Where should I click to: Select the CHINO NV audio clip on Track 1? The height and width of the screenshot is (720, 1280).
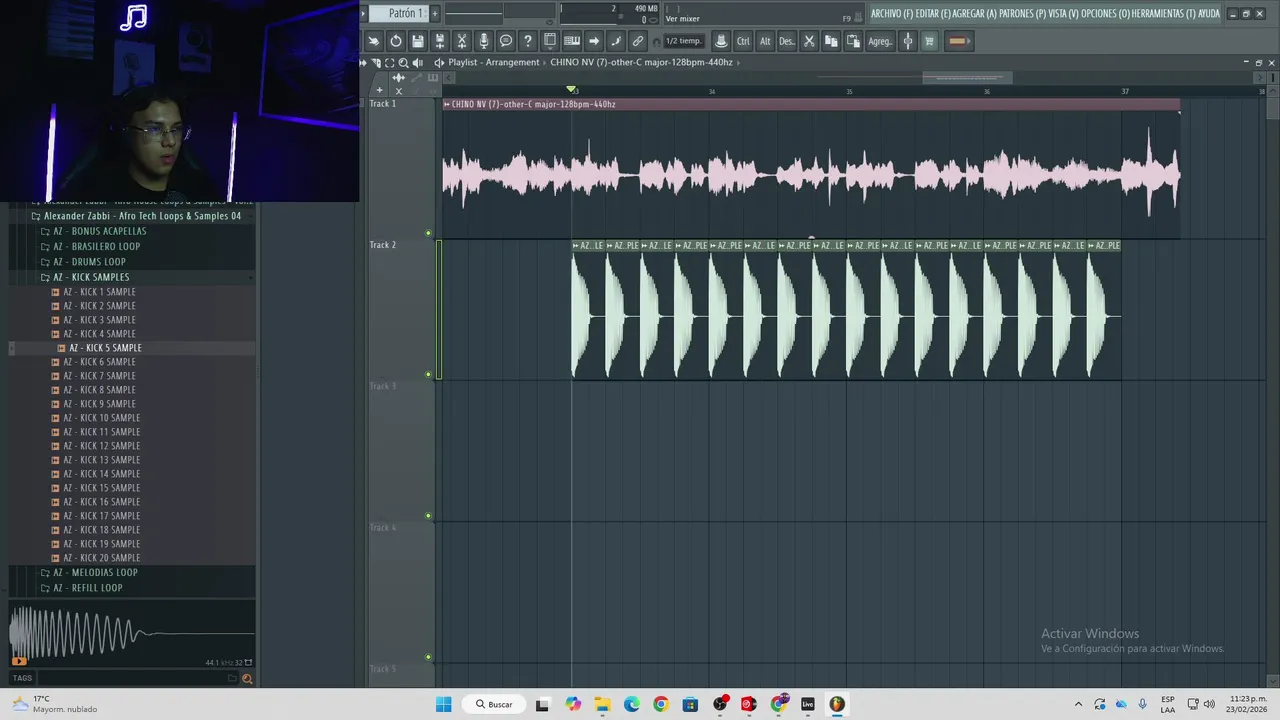pos(811,170)
